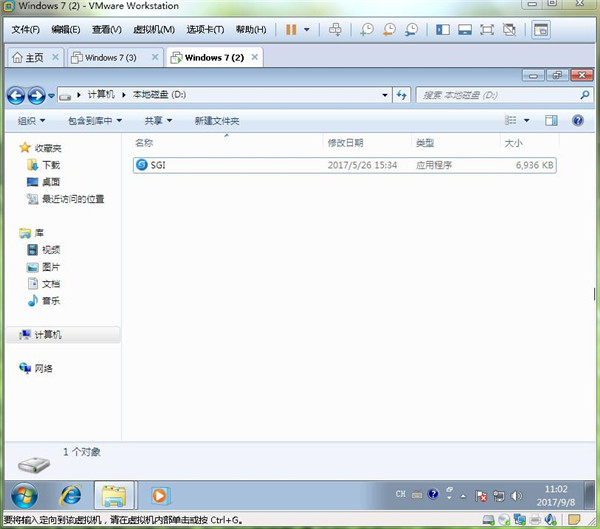Image resolution: width=600 pixels, height=529 pixels.
Task: Open the 选项卡(T) menu
Action: click(x=205, y=29)
